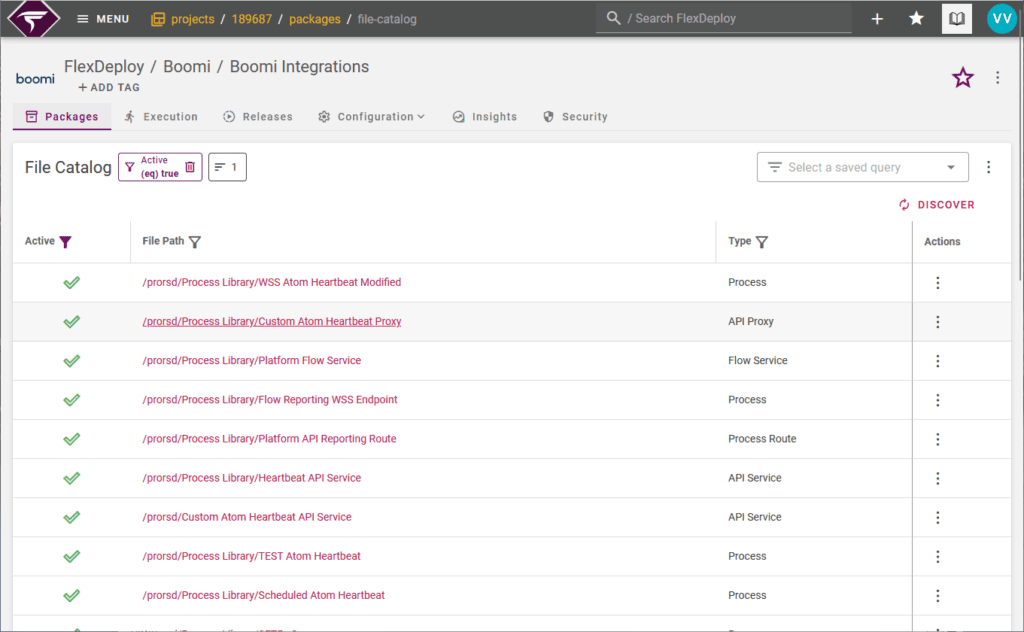1024x632 pixels.
Task: Toggle active checkmark for Flow Reporting WSS Endpoint
Action: point(72,400)
